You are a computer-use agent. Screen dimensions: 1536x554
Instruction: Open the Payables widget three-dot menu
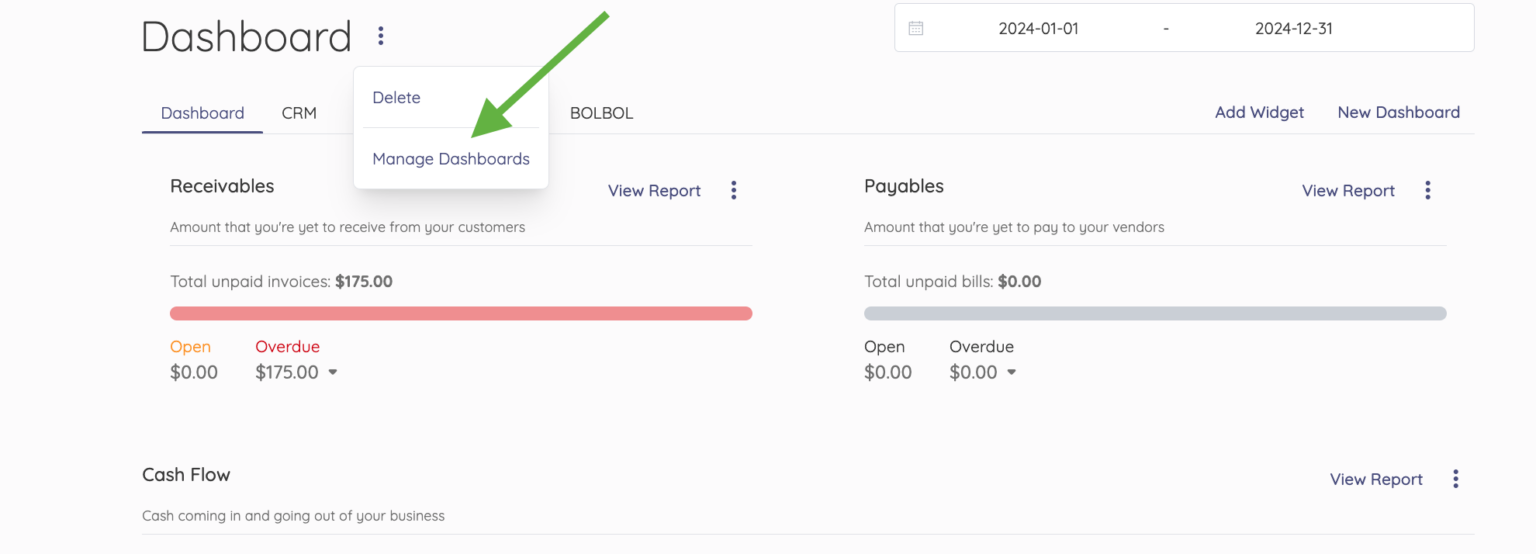point(1428,190)
